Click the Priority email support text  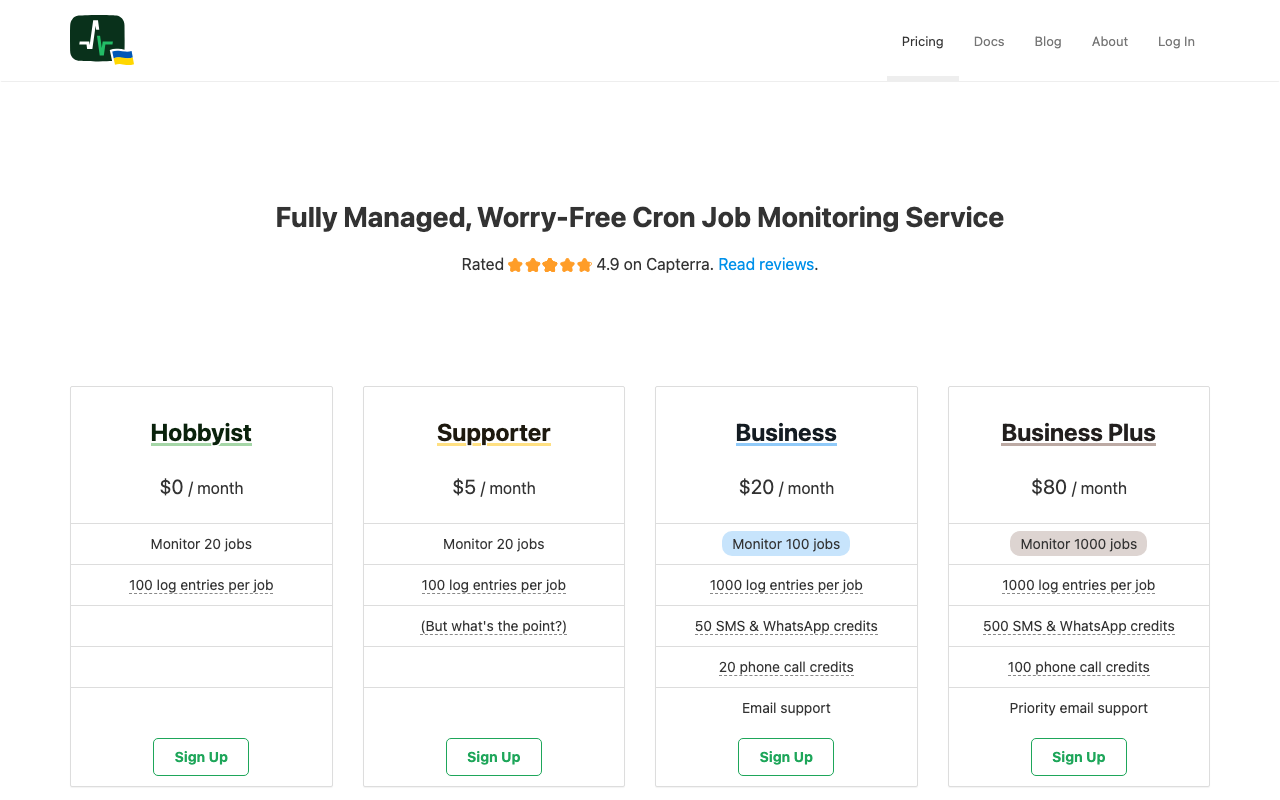(x=1079, y=708)
